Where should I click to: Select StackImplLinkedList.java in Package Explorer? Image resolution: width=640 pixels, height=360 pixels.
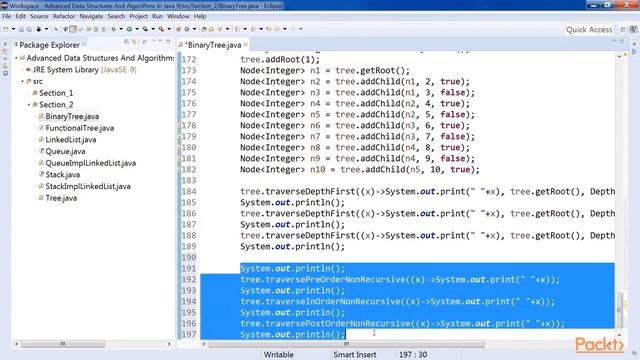[88, 186]
